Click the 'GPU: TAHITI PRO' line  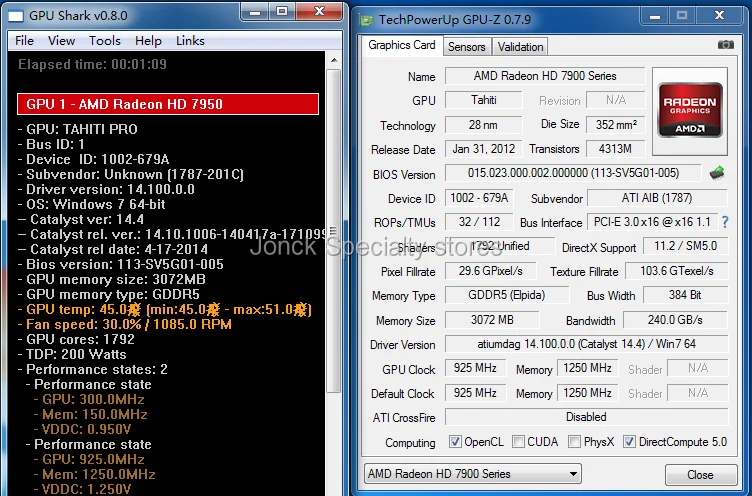point(78,130)
